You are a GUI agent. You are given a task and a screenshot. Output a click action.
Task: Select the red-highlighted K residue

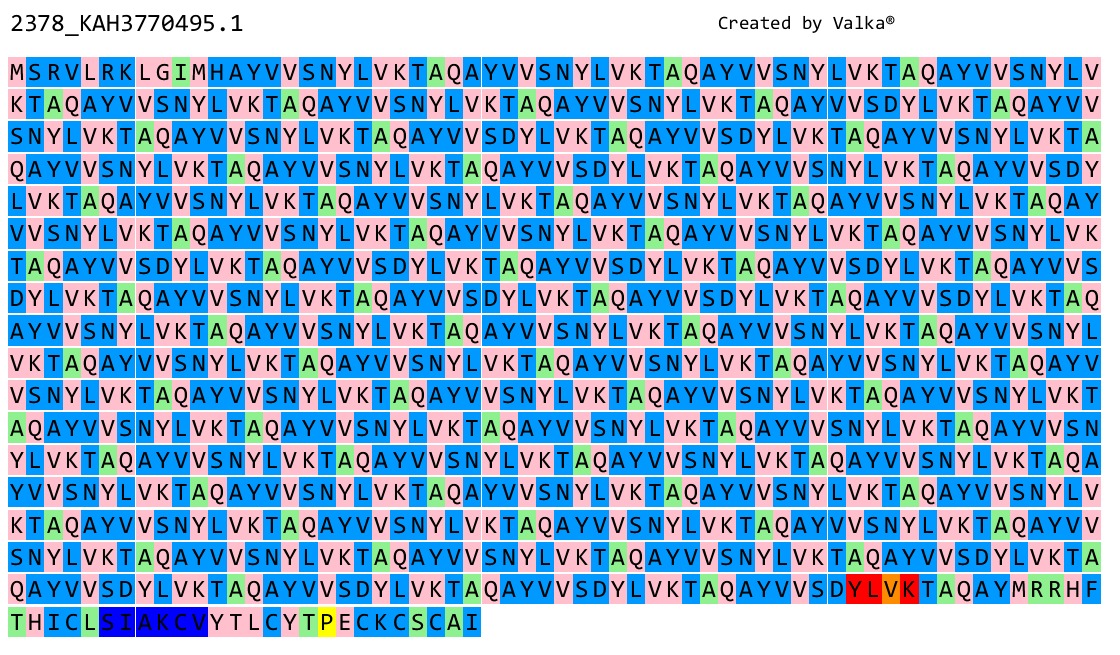click(x=909, y=589)
